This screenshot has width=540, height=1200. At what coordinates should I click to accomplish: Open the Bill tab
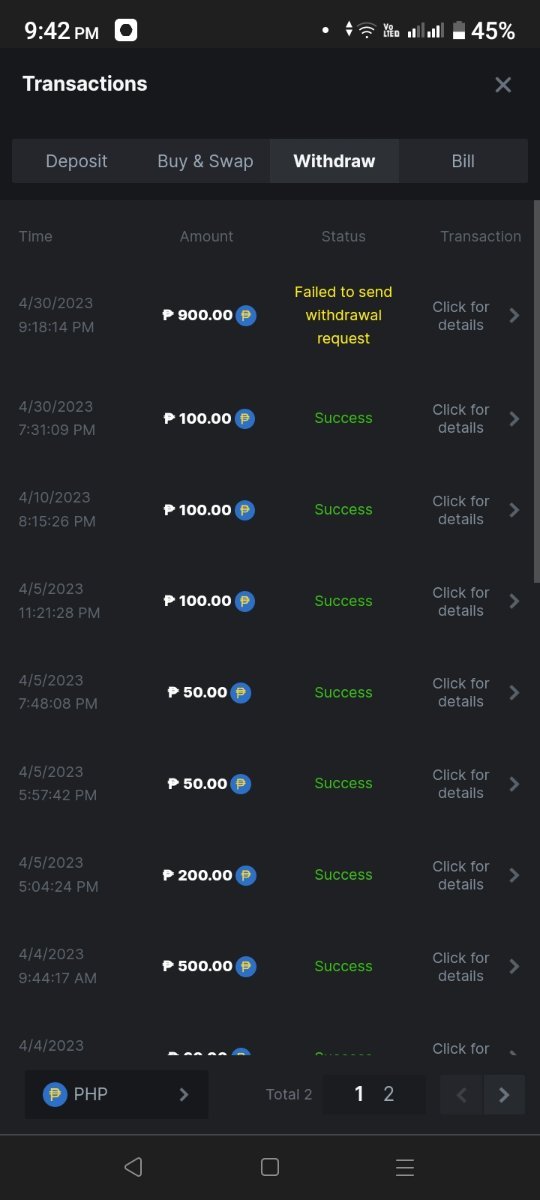pyautogui.click(x=463, y=161)
